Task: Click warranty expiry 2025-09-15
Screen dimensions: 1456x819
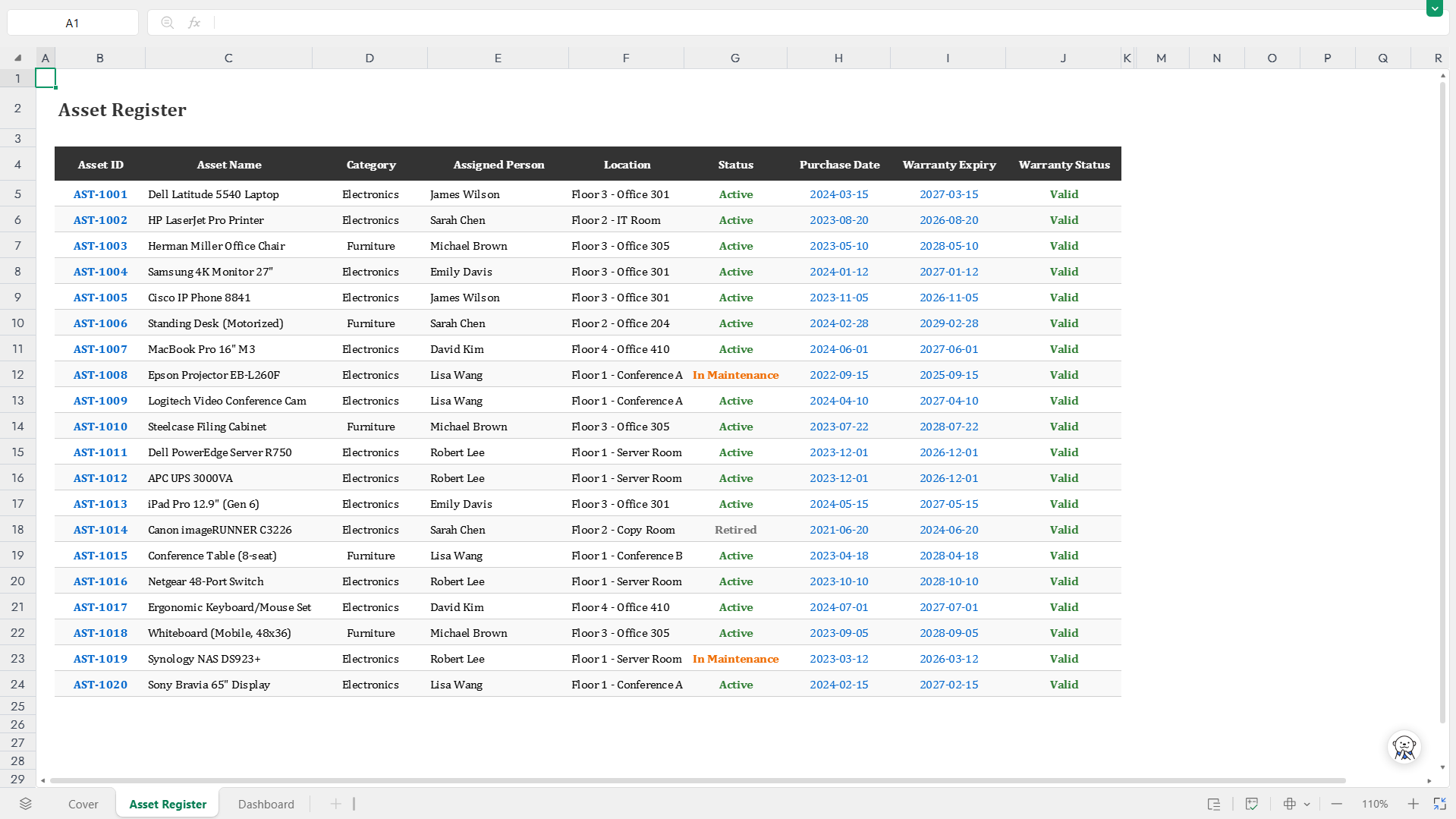Action: pos(948,375)
